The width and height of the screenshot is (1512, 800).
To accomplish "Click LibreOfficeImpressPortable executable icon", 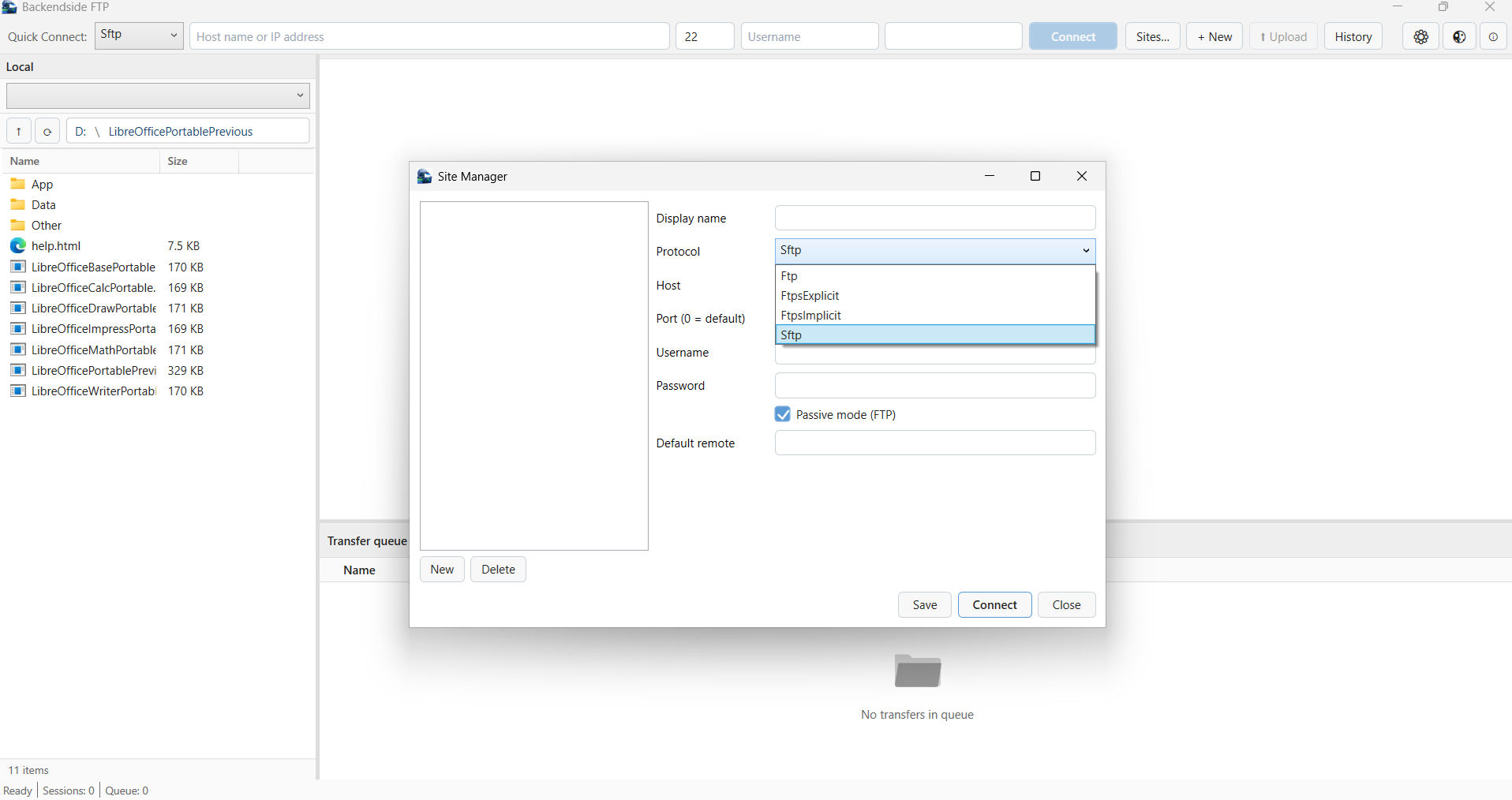I will click(18, 328).
